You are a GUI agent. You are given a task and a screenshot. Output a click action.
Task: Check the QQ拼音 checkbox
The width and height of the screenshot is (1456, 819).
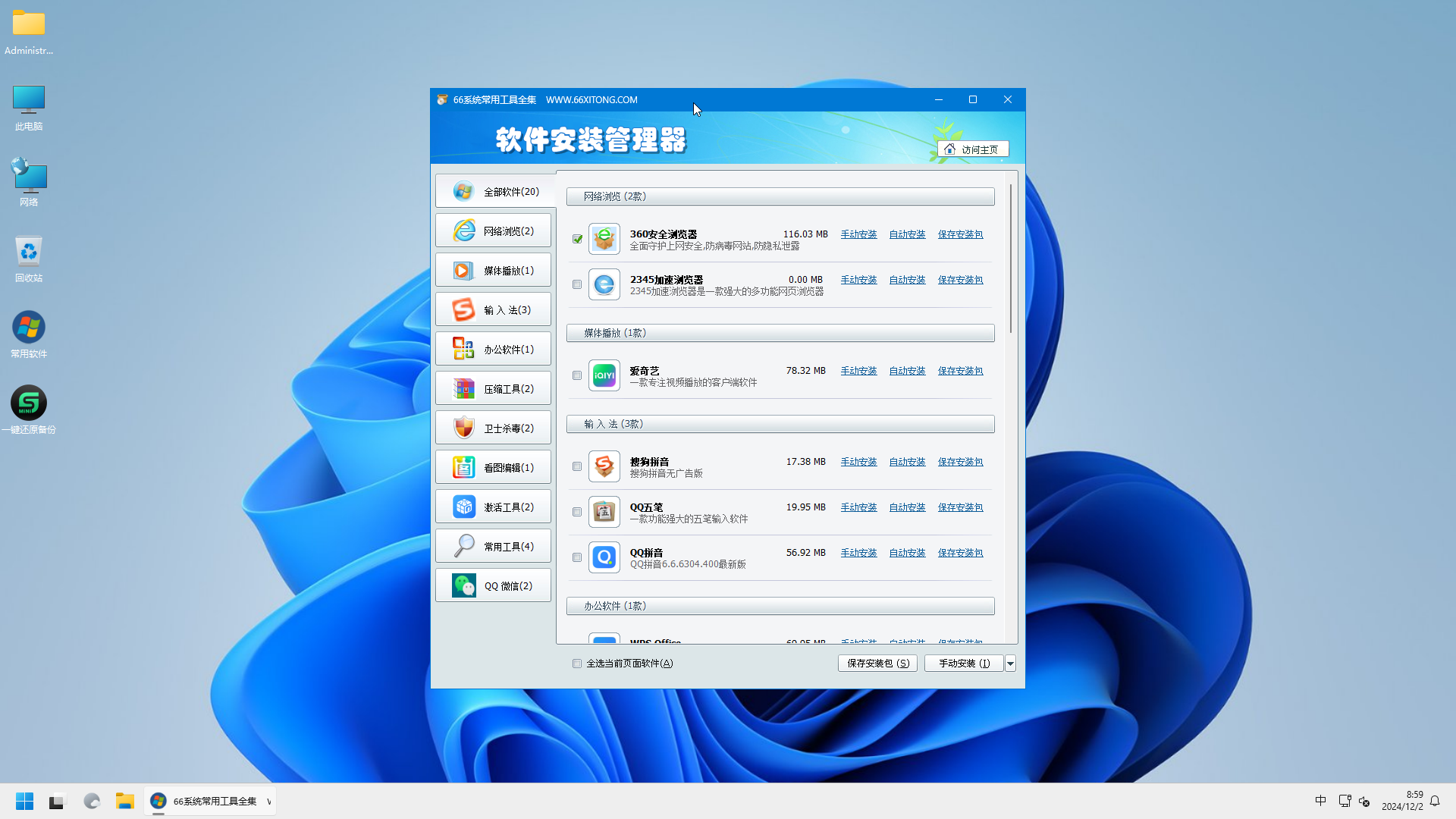click(577, 557)
